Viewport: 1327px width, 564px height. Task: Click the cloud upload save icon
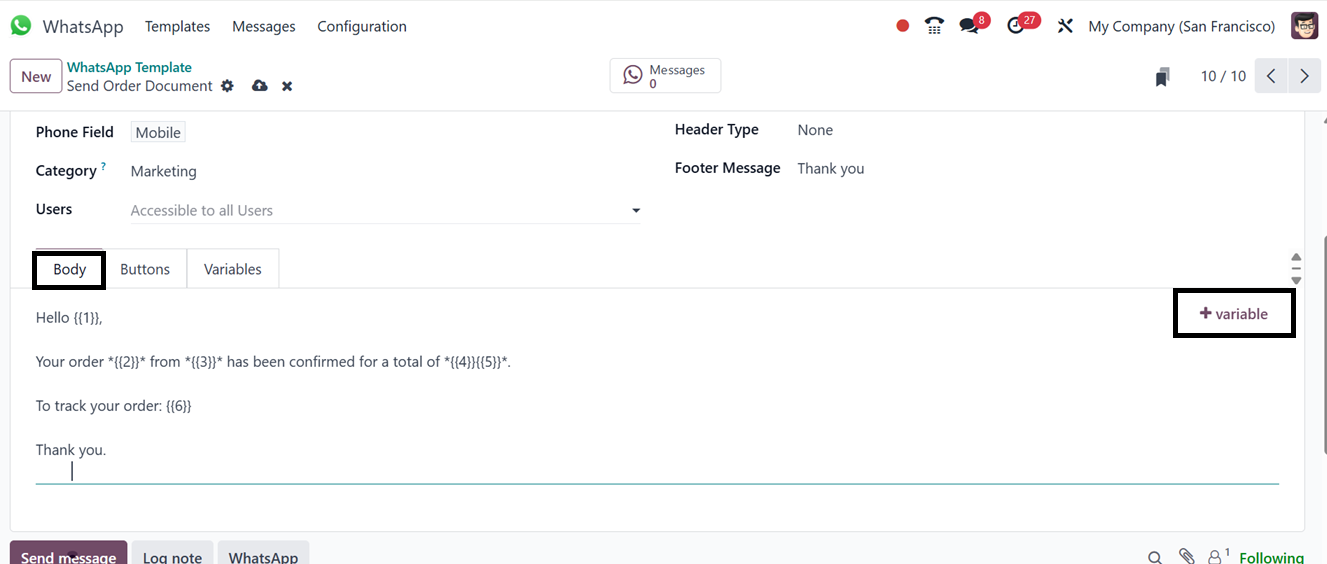260,86
